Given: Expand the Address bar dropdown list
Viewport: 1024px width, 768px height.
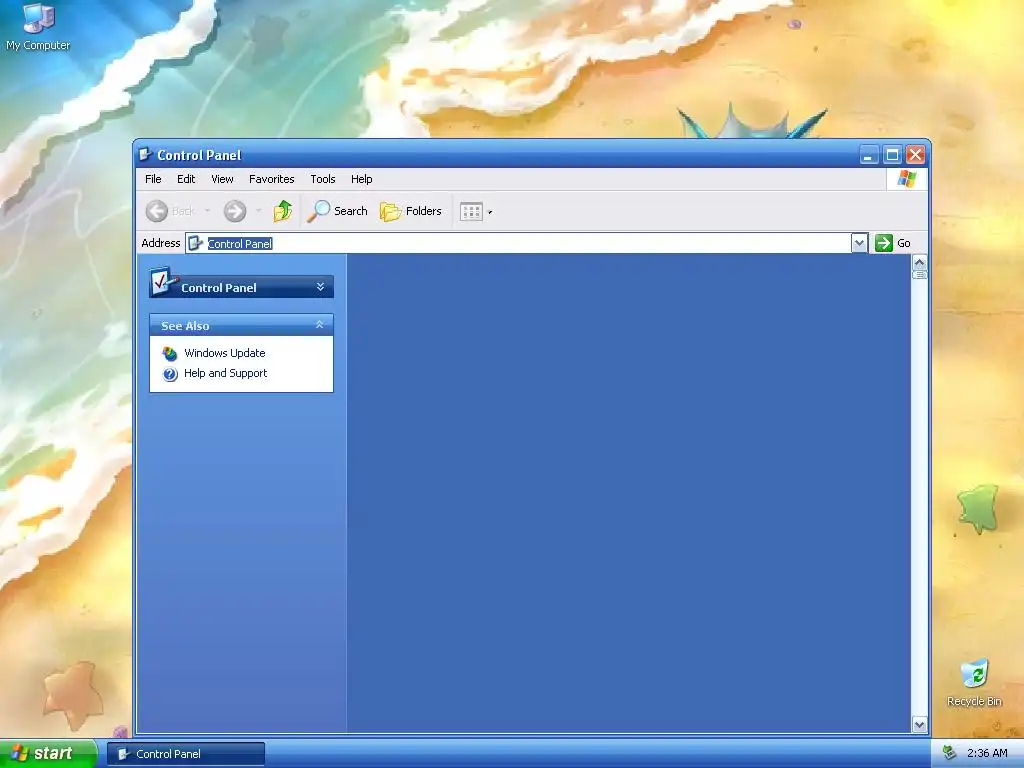Looking at the screenshot, I should coord(859,243).
